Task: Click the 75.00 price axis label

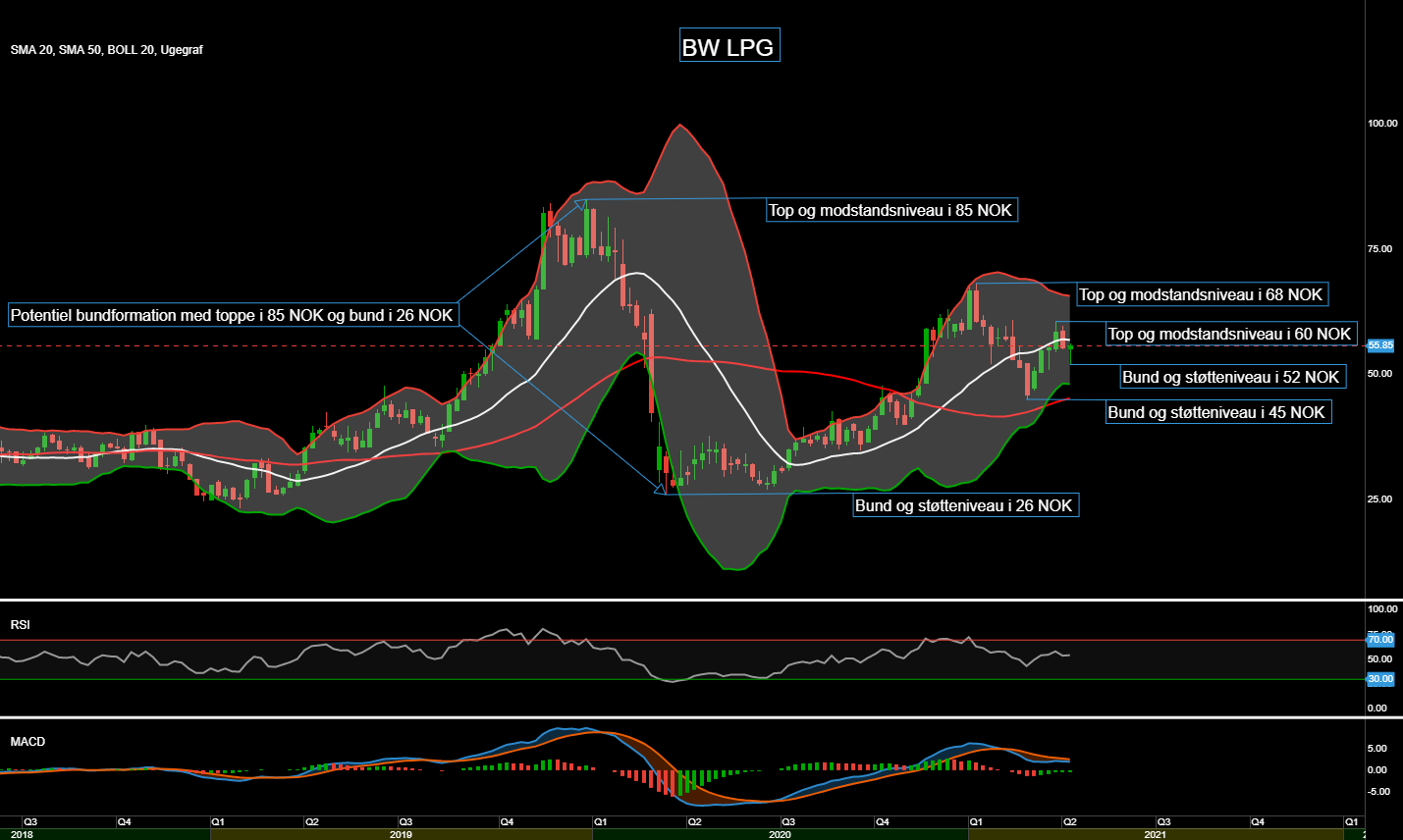Action: click(x=1380, y=249)
